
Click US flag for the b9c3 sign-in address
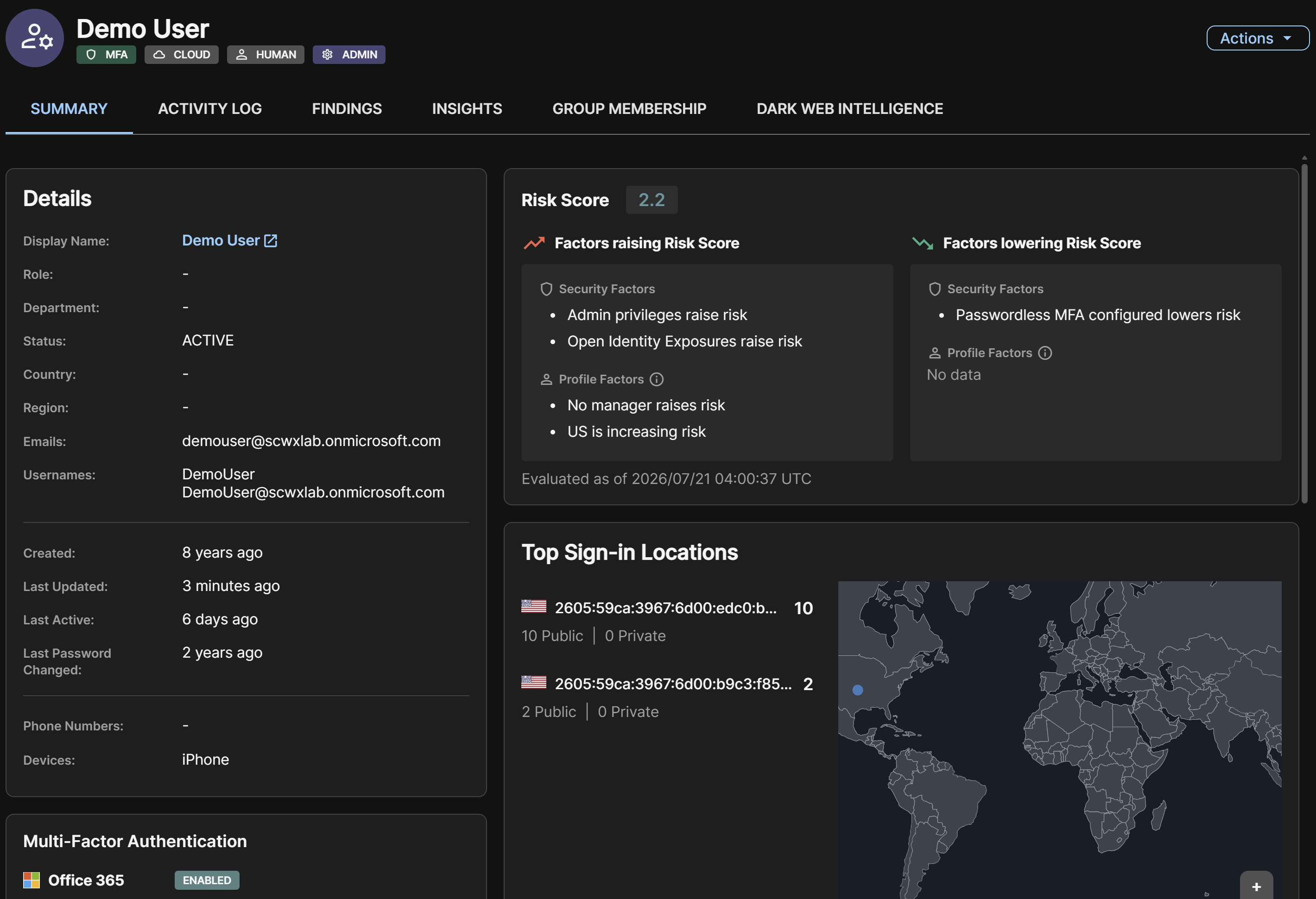coord(533,682)
